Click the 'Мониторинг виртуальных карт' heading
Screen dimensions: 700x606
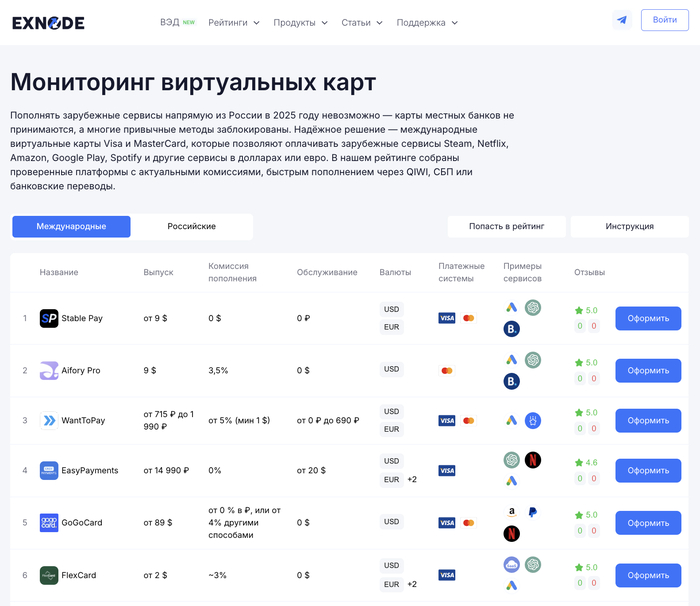193,82
